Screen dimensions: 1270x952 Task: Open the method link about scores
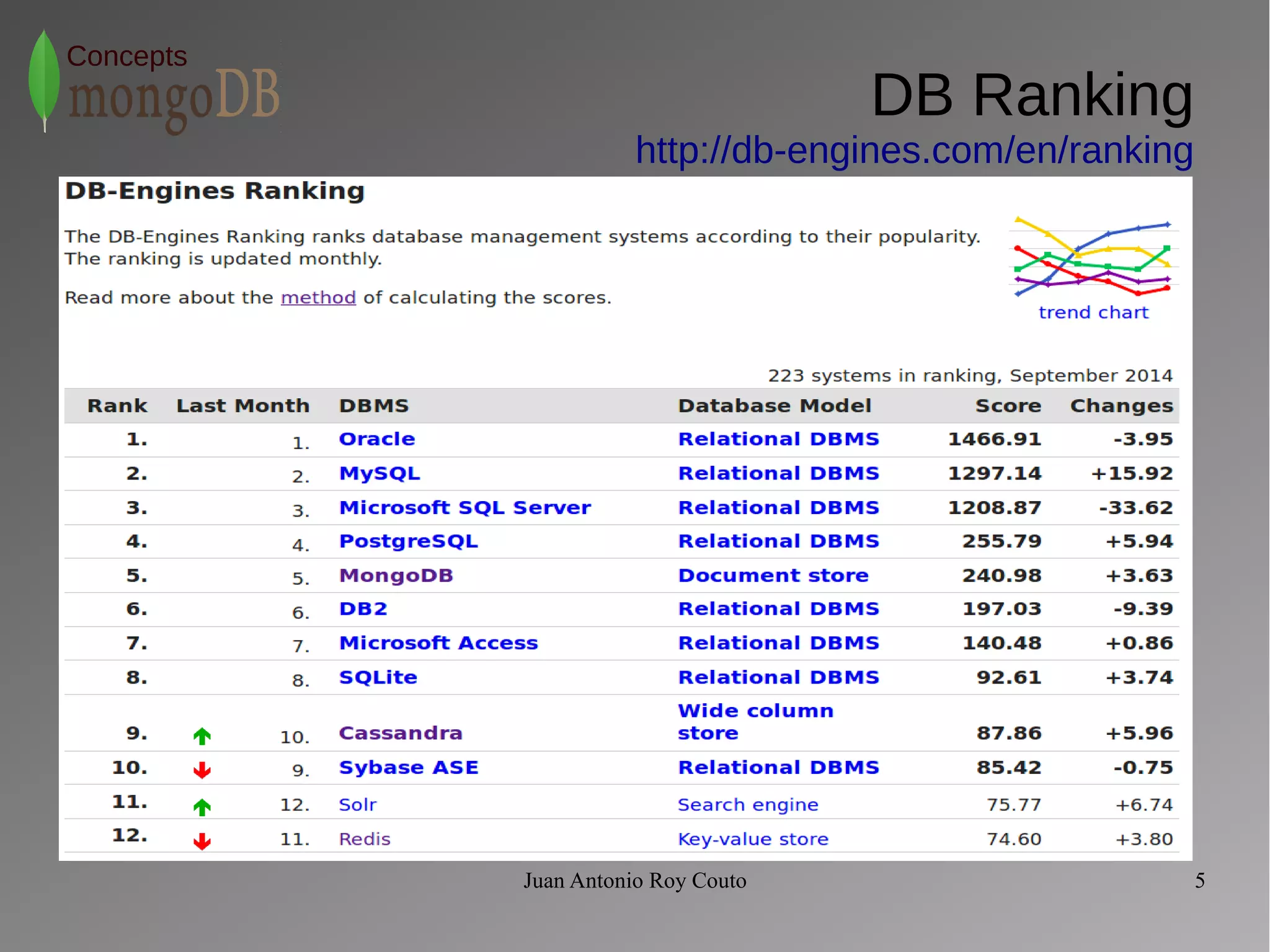pos(318,298)
